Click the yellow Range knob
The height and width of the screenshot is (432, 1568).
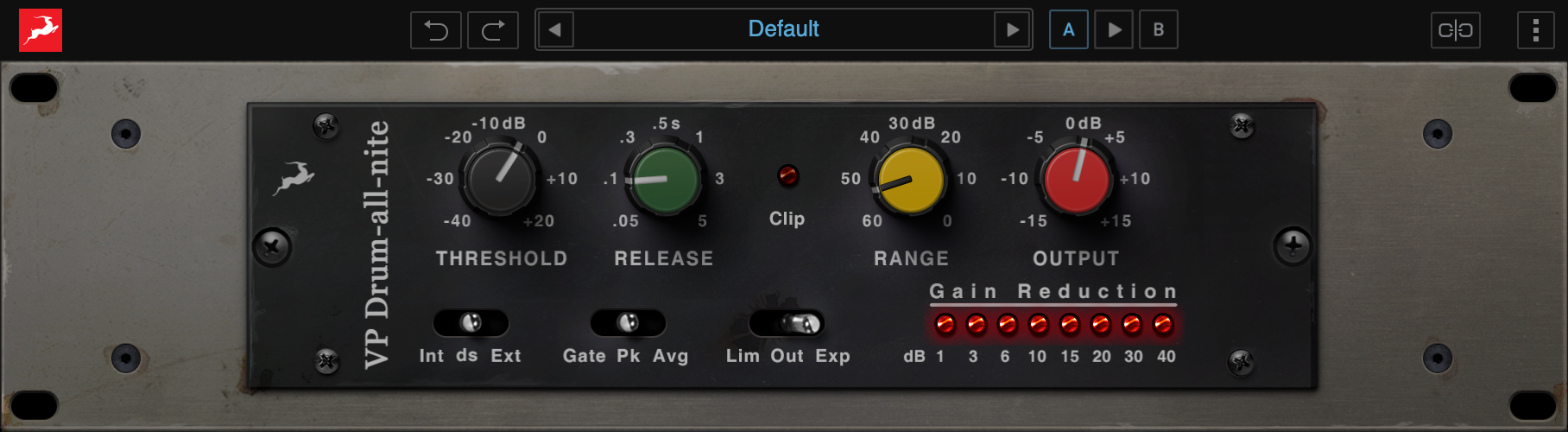click(x=910, y=180)
